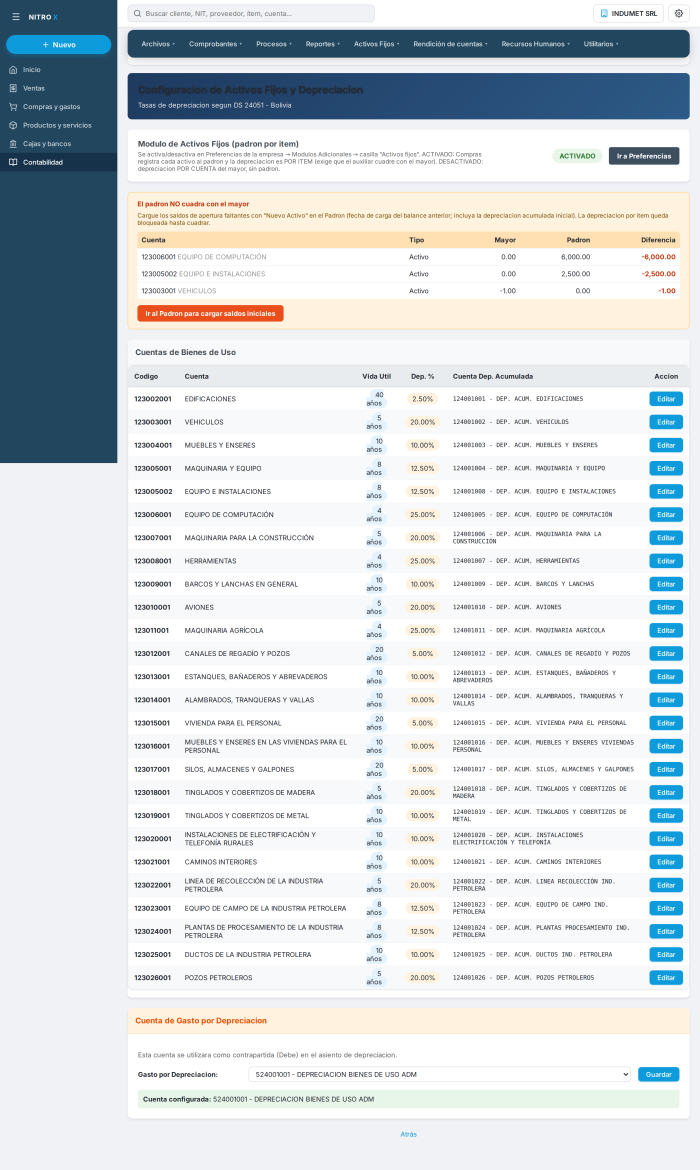Expand the Recursos Humanos menu

click(x=535, y=44)
